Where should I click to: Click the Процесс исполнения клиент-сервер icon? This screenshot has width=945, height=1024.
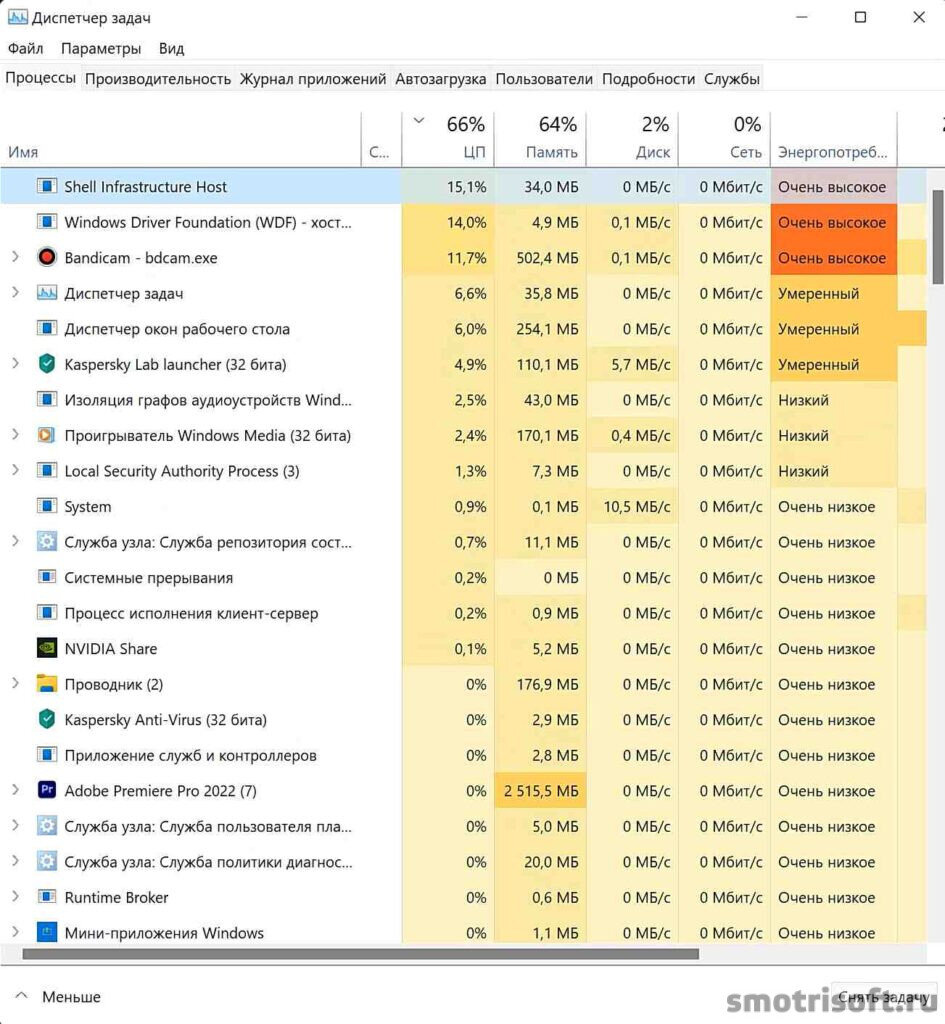pyautogui.click(x=46, y=613)
